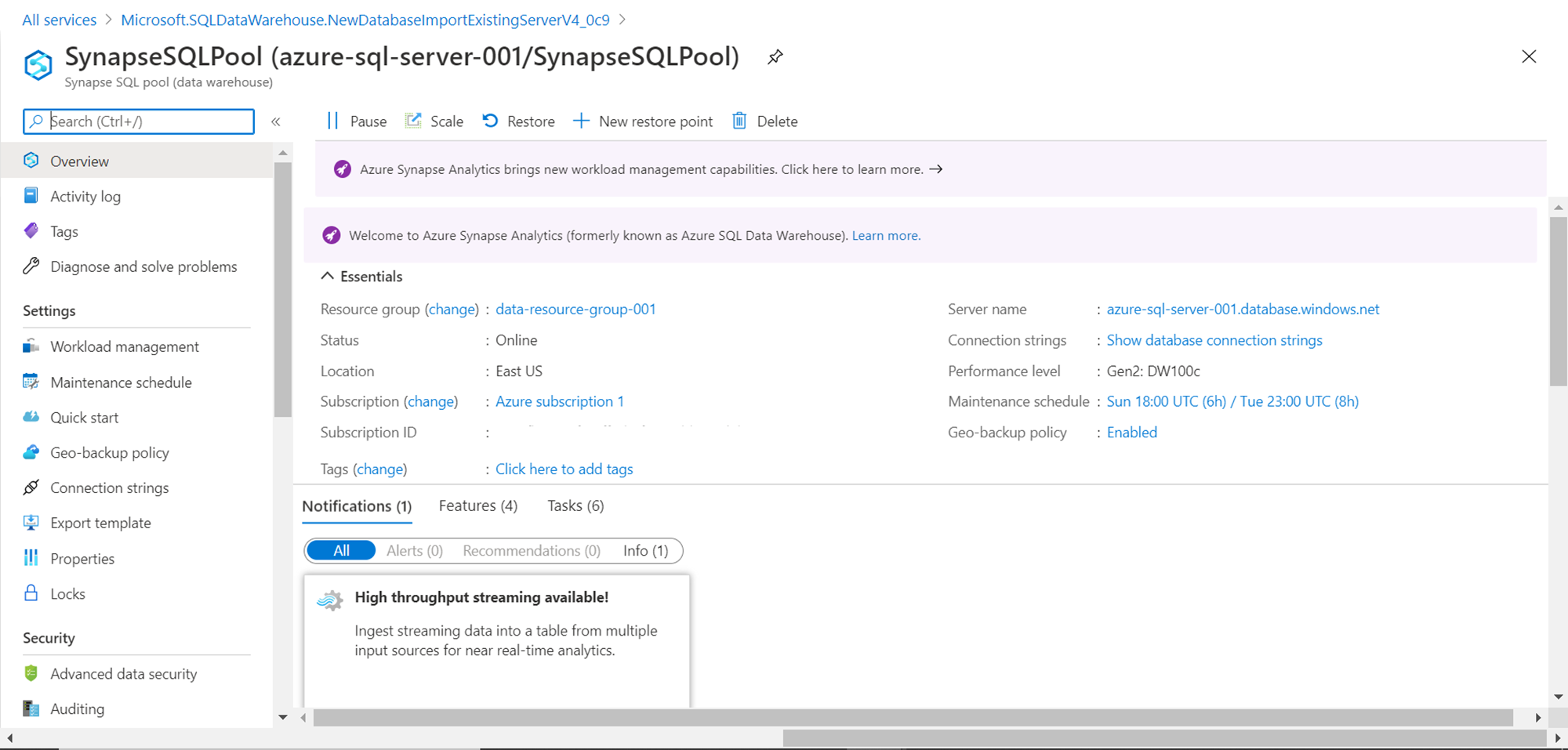Image resolution: width=1568 pixels, height=750 pixels.
Task: Open the data-resource-group-001 link
Action: pos(575,310)
